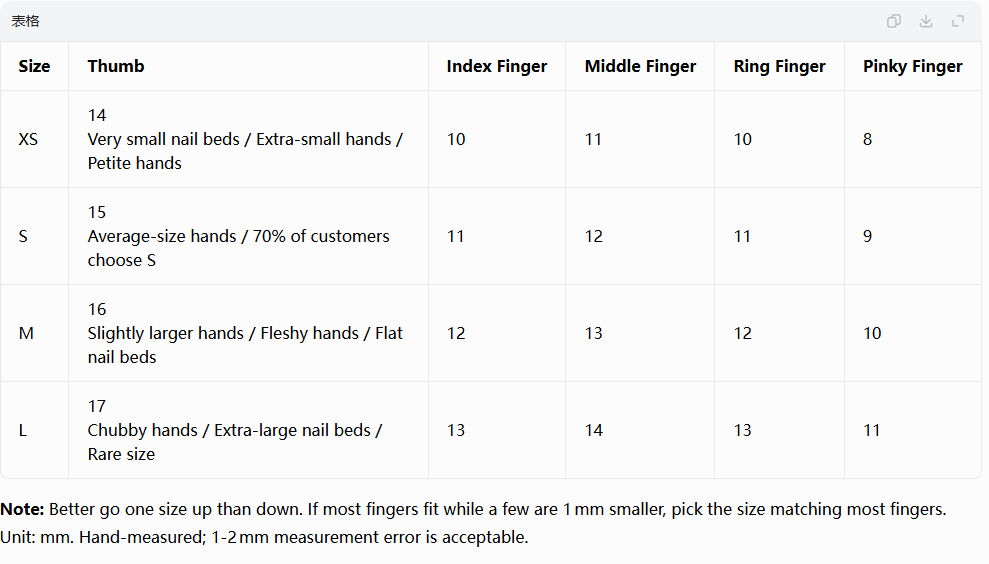Select the Pinky Finger column header
Viewport: 989px width, 564px height.
[x=913, y=66]
